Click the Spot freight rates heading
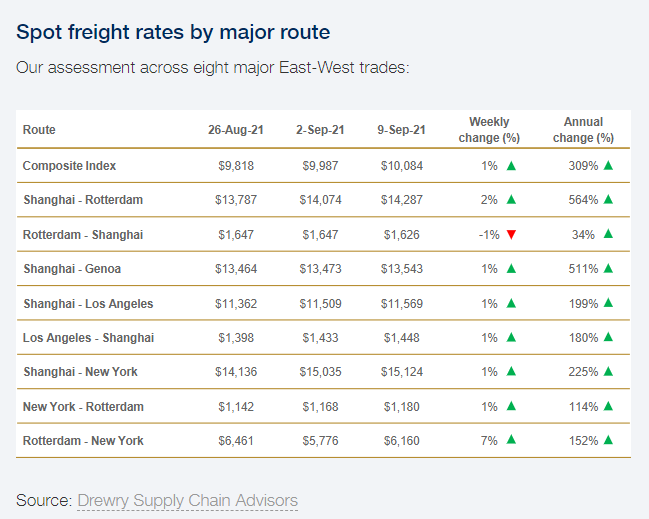Viewport: 649px width, 519px height. (x=173, y=33)
